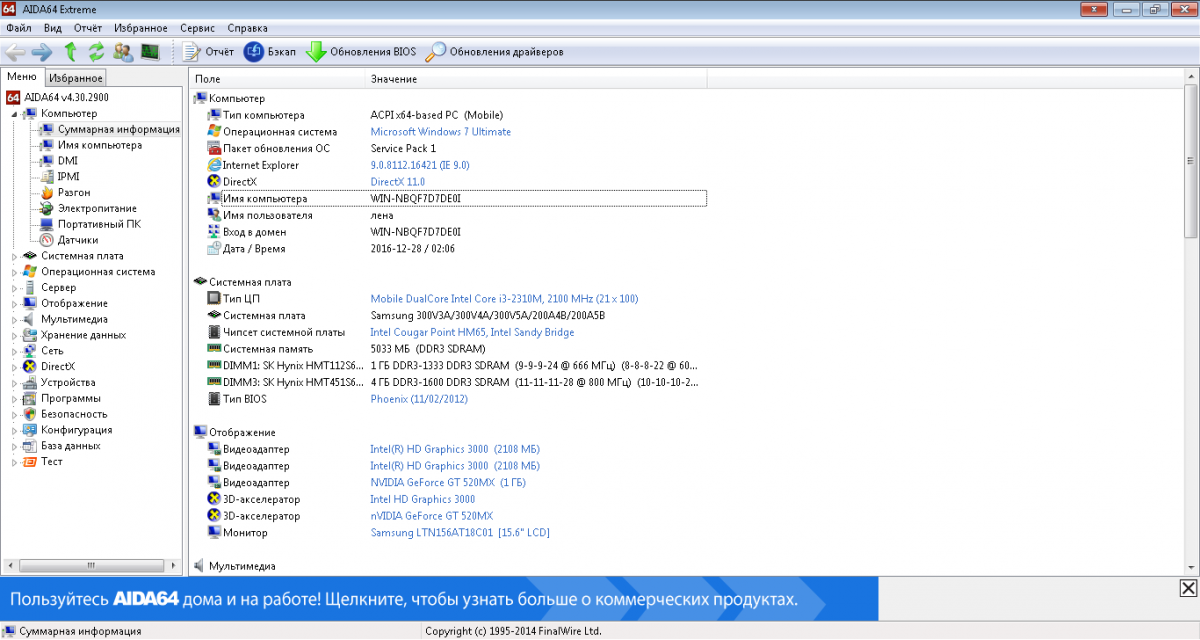
Task: Click the green monitor toolbar icon
Action: [x=150, y=51]
